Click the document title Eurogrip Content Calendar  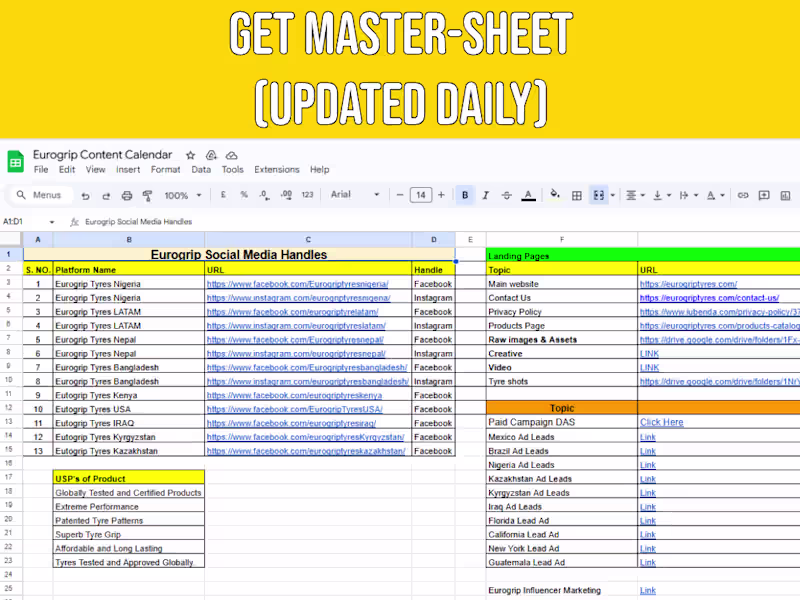[102, 155]
